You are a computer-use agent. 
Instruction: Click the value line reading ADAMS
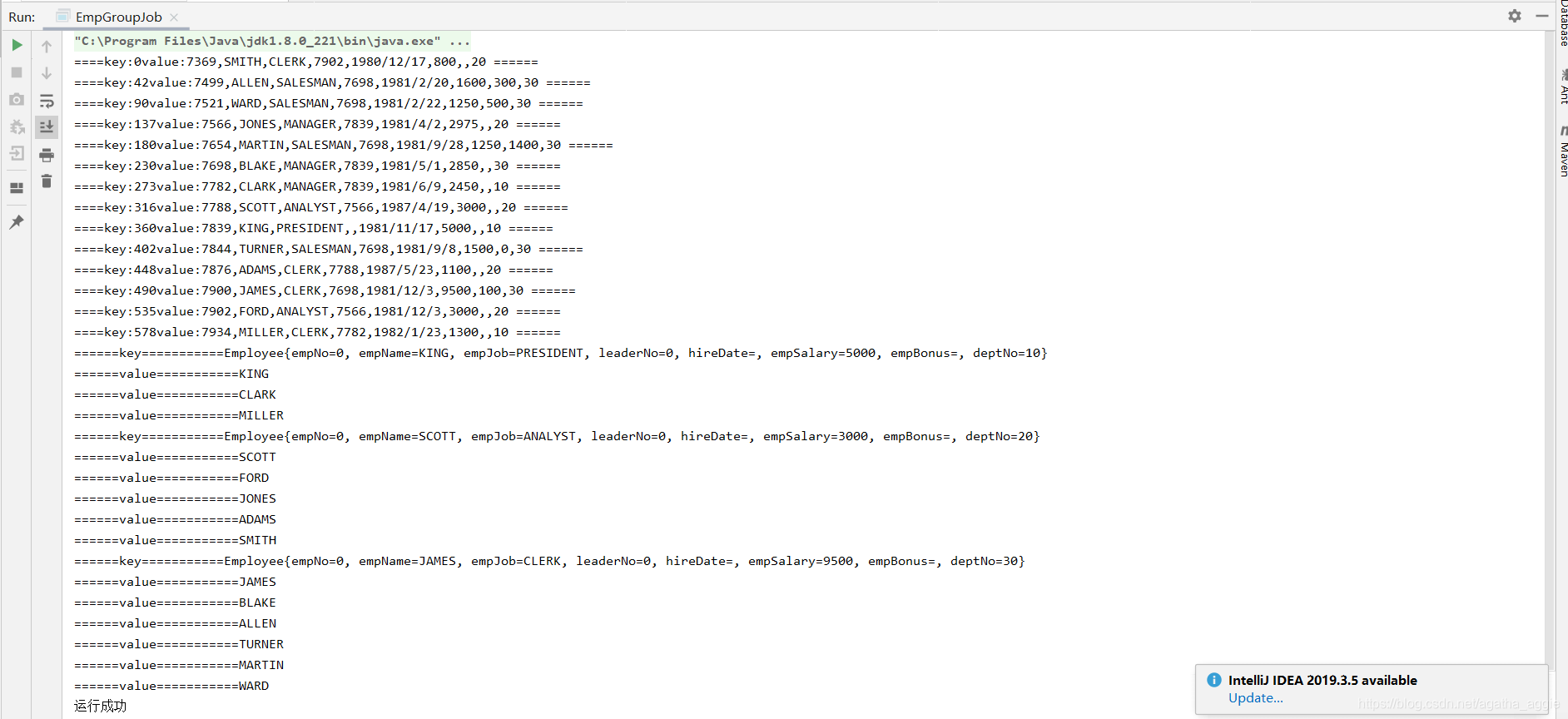(x=175, y=519)
